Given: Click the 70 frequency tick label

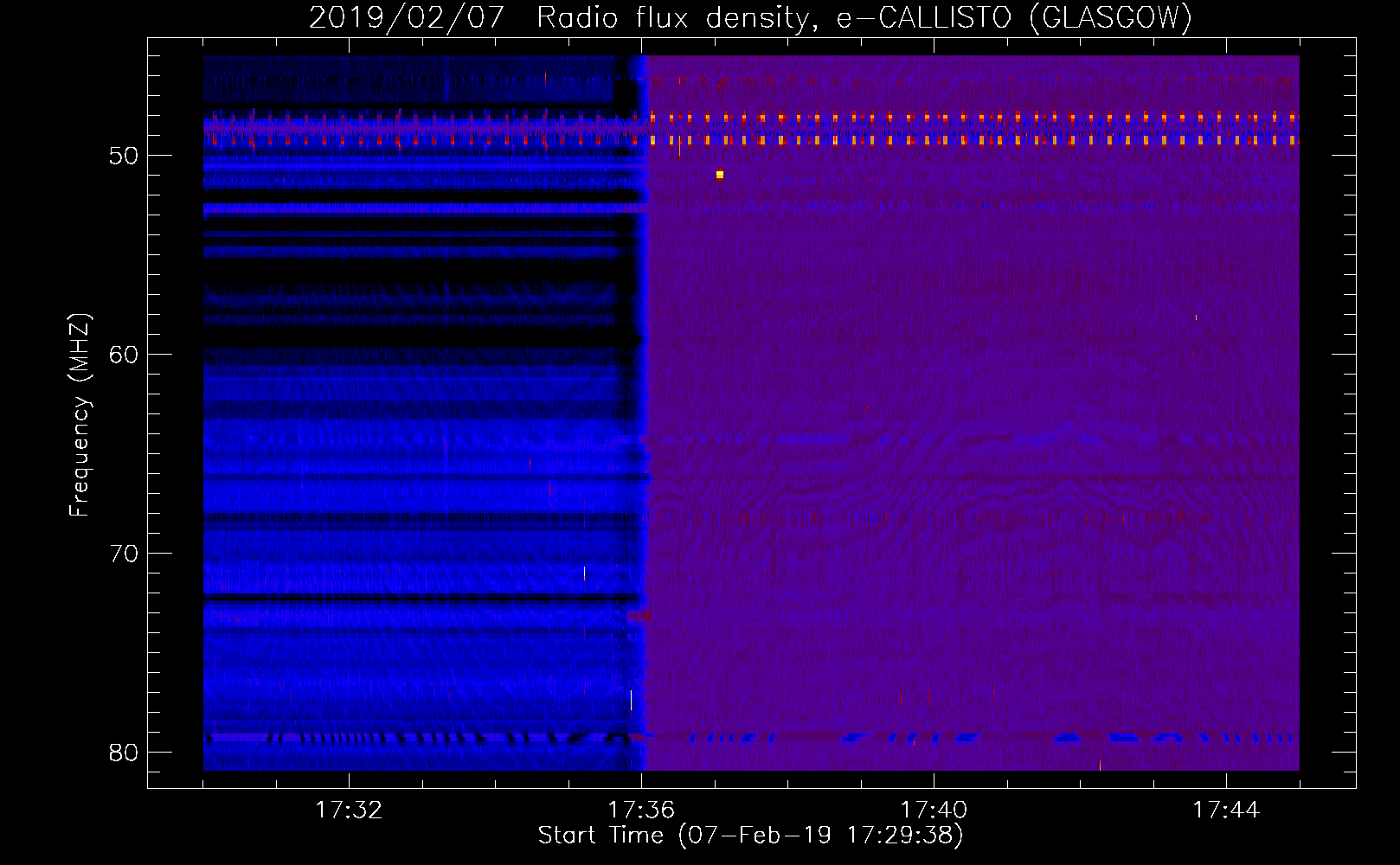Looking at the screenshot, I should click(124, 554).
